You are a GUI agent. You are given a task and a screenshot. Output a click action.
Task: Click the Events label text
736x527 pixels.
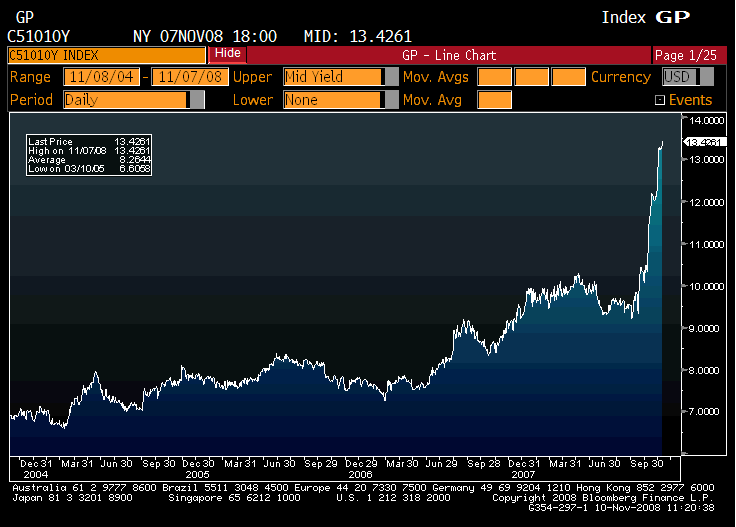[x=690, y=100]
